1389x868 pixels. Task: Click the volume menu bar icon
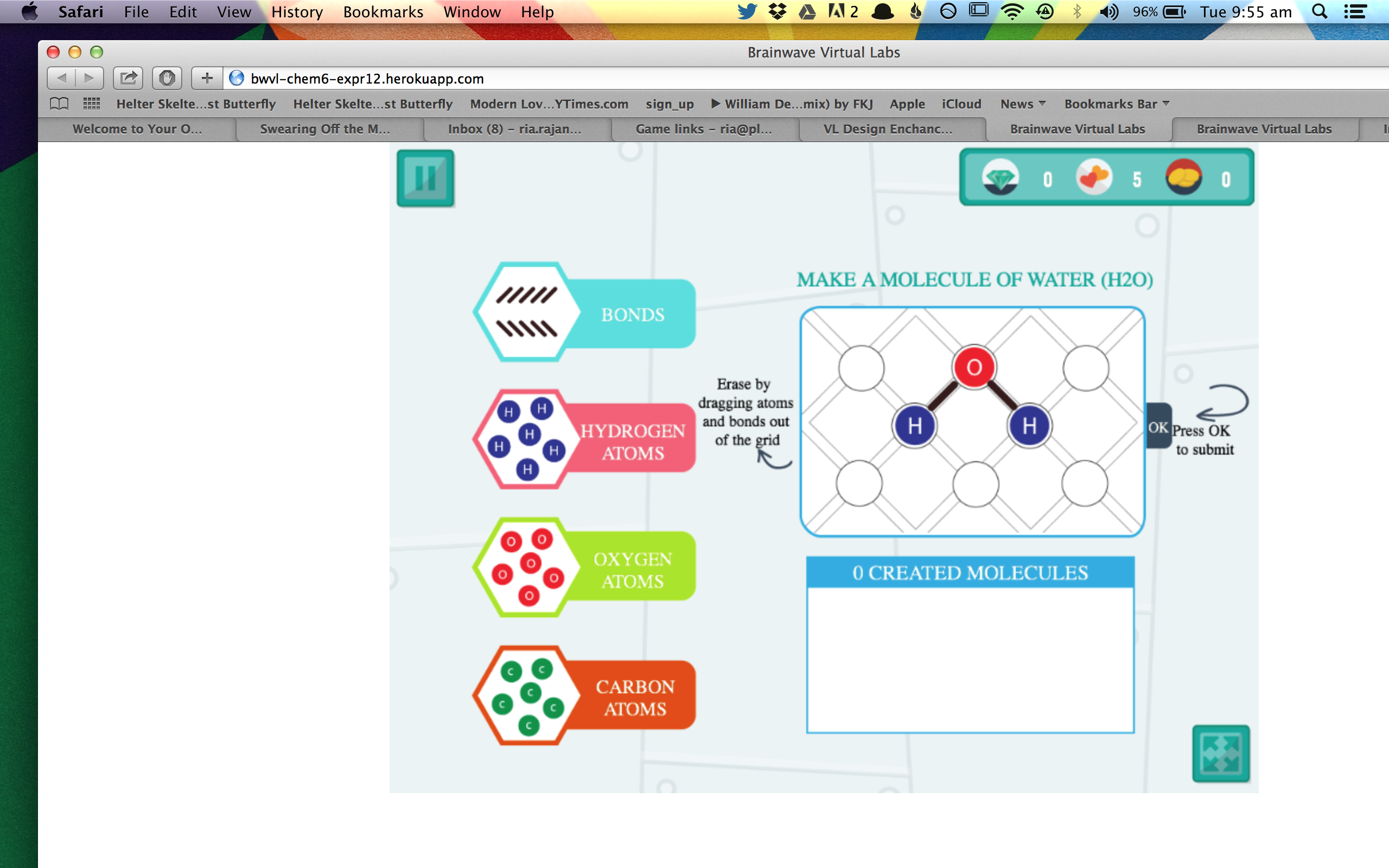(x=1109, y=11)
